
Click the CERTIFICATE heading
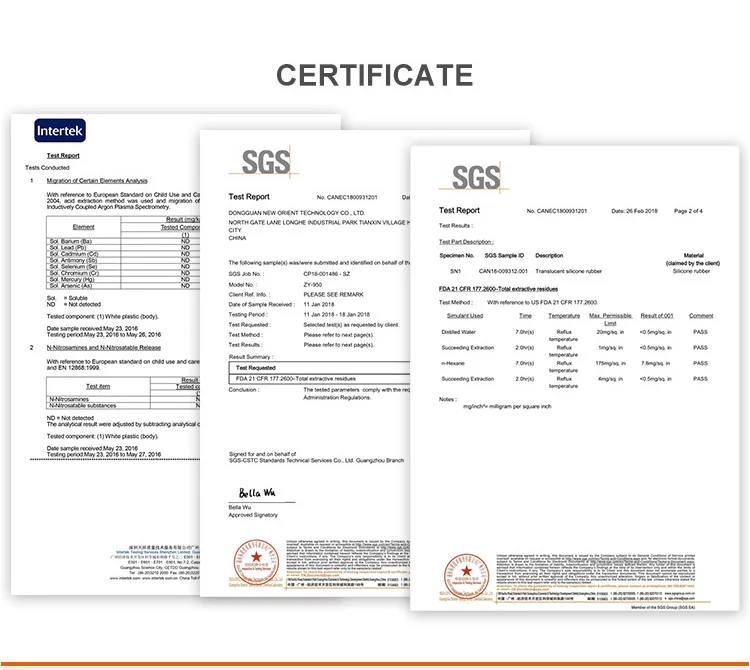(374, 75)
